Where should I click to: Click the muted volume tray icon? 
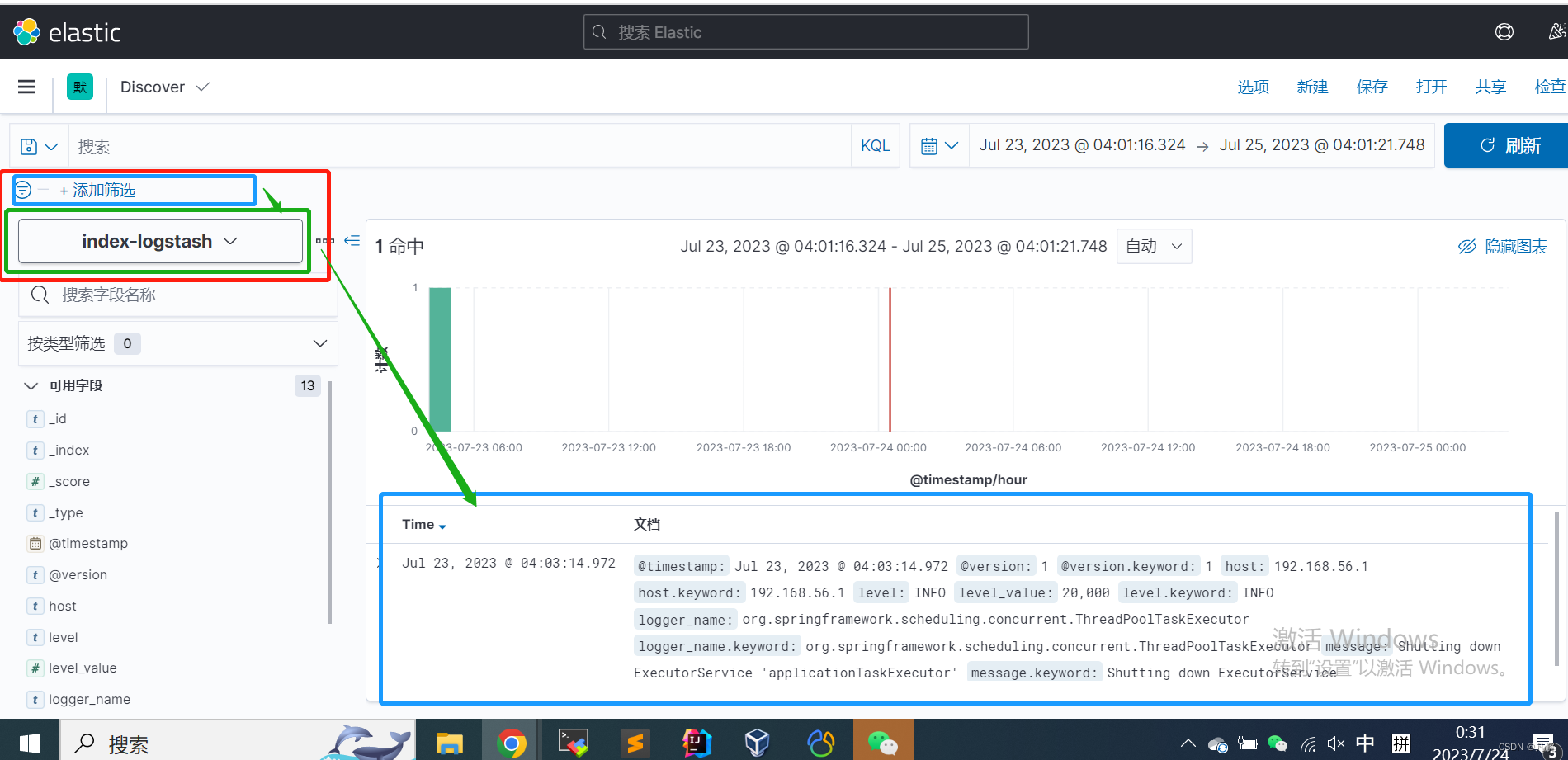pos(1336,743)
